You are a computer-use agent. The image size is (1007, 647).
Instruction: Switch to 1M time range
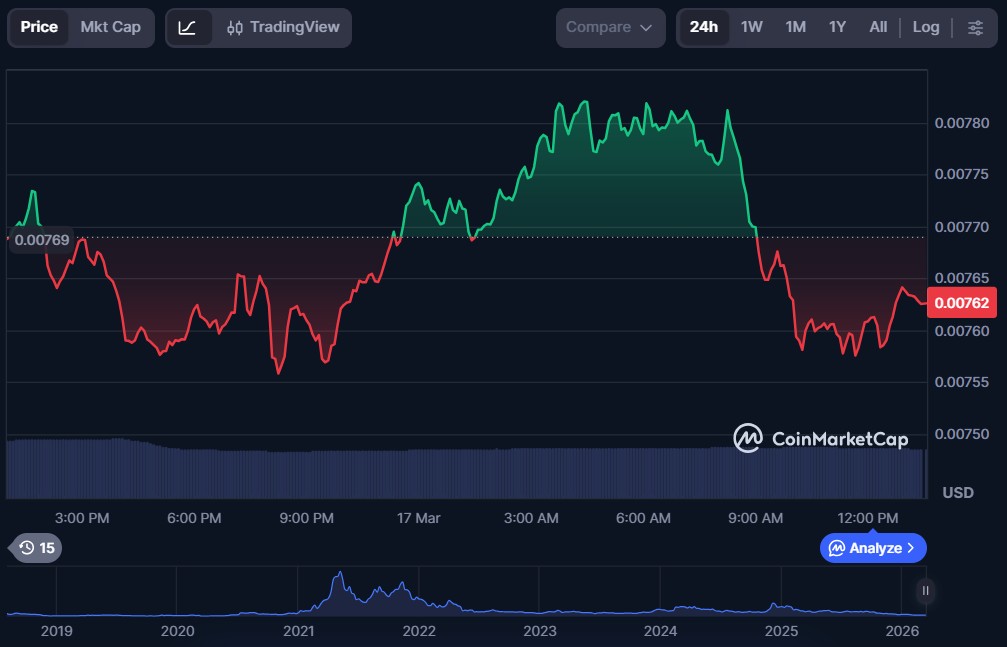pyautogui.click(x=795, y=27)
